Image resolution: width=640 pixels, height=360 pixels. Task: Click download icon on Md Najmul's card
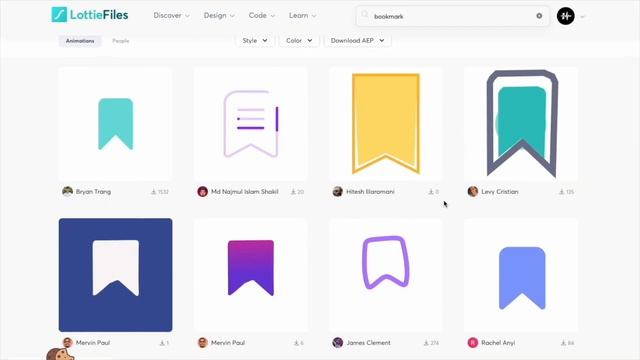tap(293, 191)
